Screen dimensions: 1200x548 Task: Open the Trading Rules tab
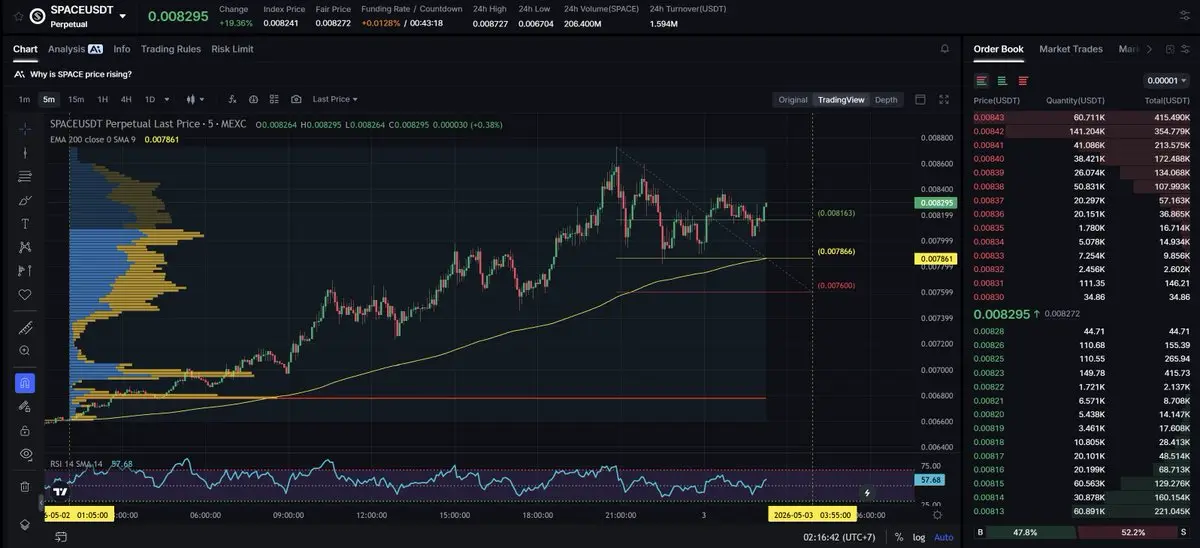171,49
